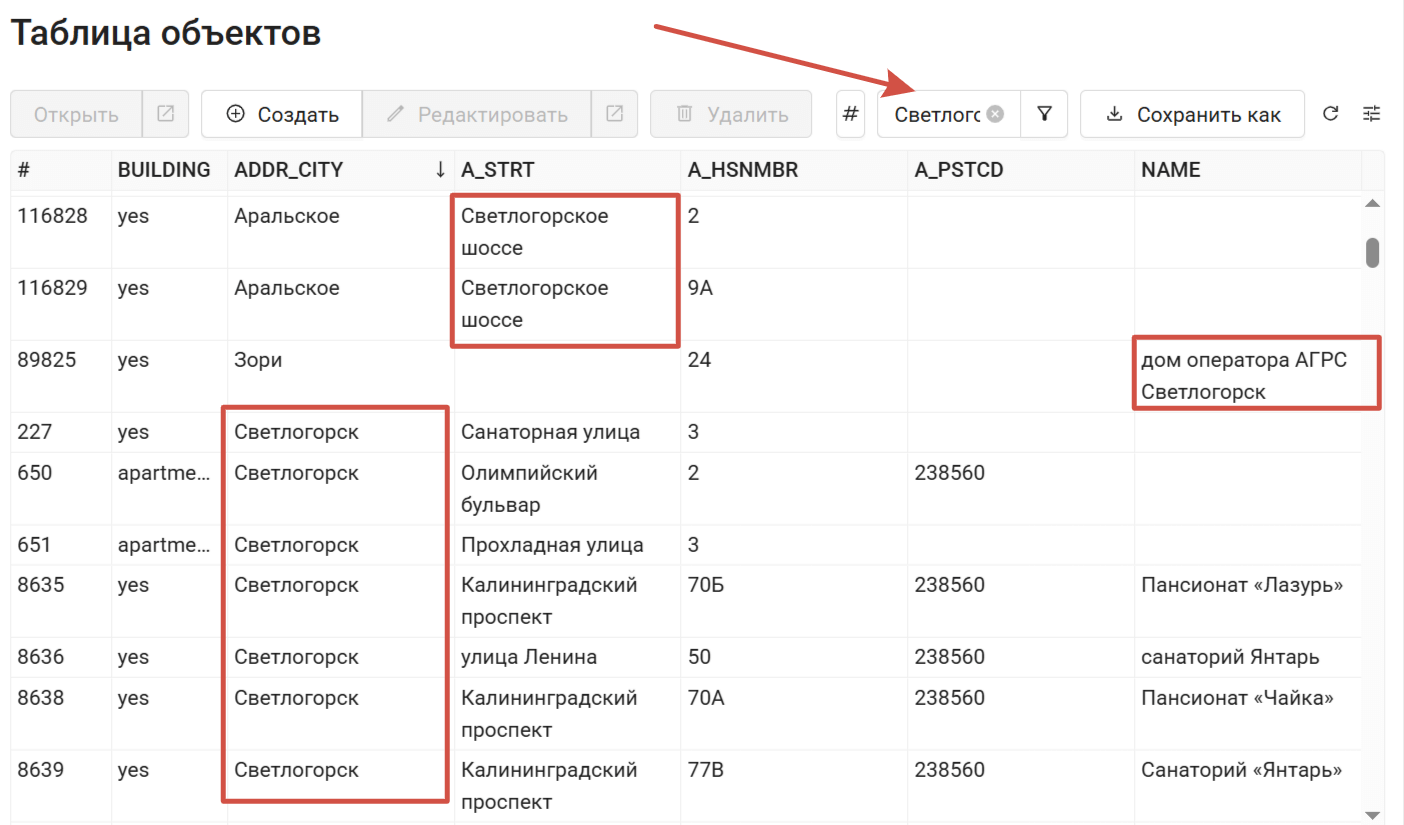Screen dimensions: 1404x825
Task: Click the filter funnel icon
Action: [1044, 114]
